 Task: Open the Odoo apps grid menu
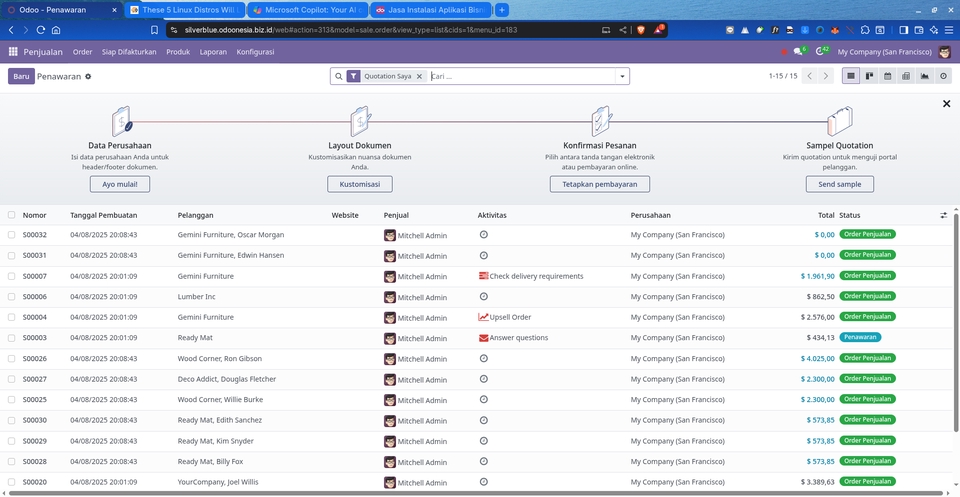13,51
